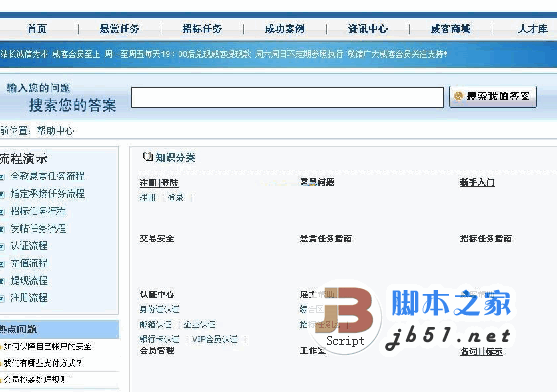
Task: Open the 充值流程 sidebar link
Action: pyautogui.click(x=29, y=263)
